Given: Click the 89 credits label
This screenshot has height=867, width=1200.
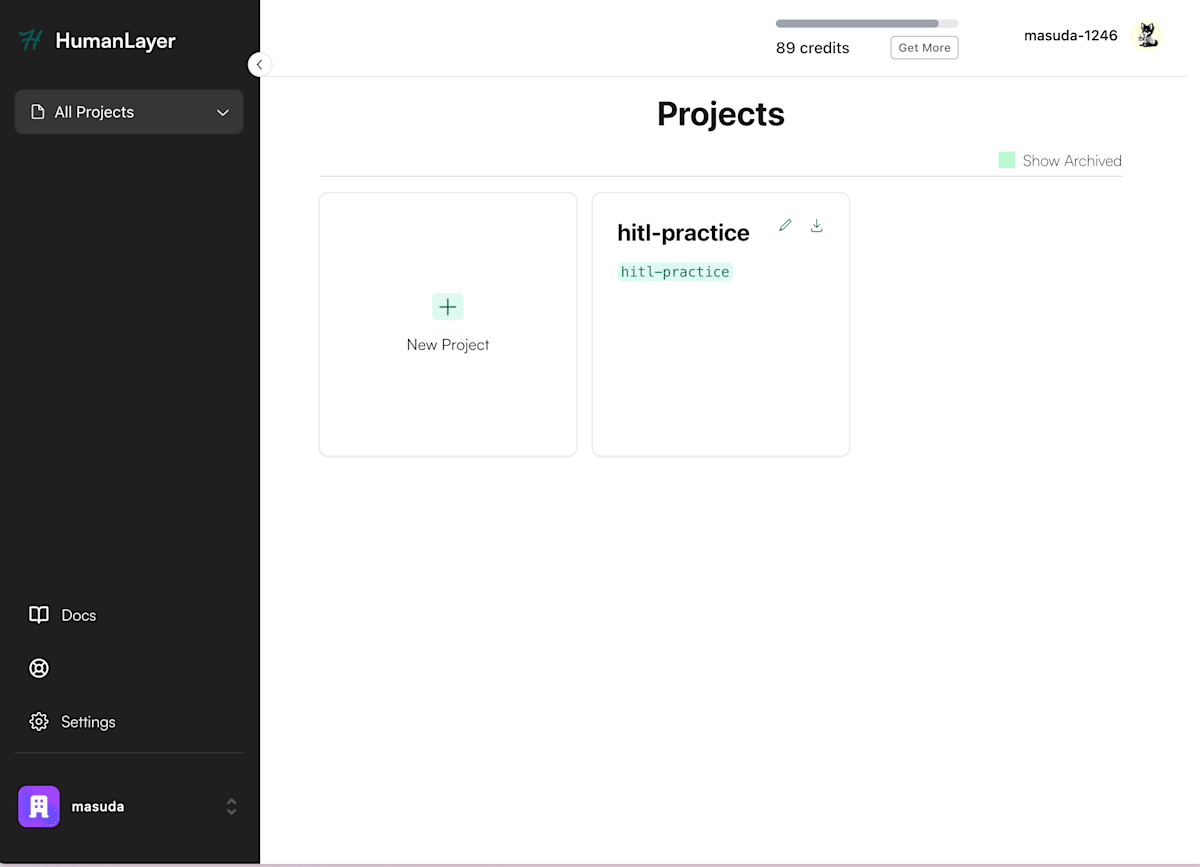Looking at the screenshot, I should [812, 48].
